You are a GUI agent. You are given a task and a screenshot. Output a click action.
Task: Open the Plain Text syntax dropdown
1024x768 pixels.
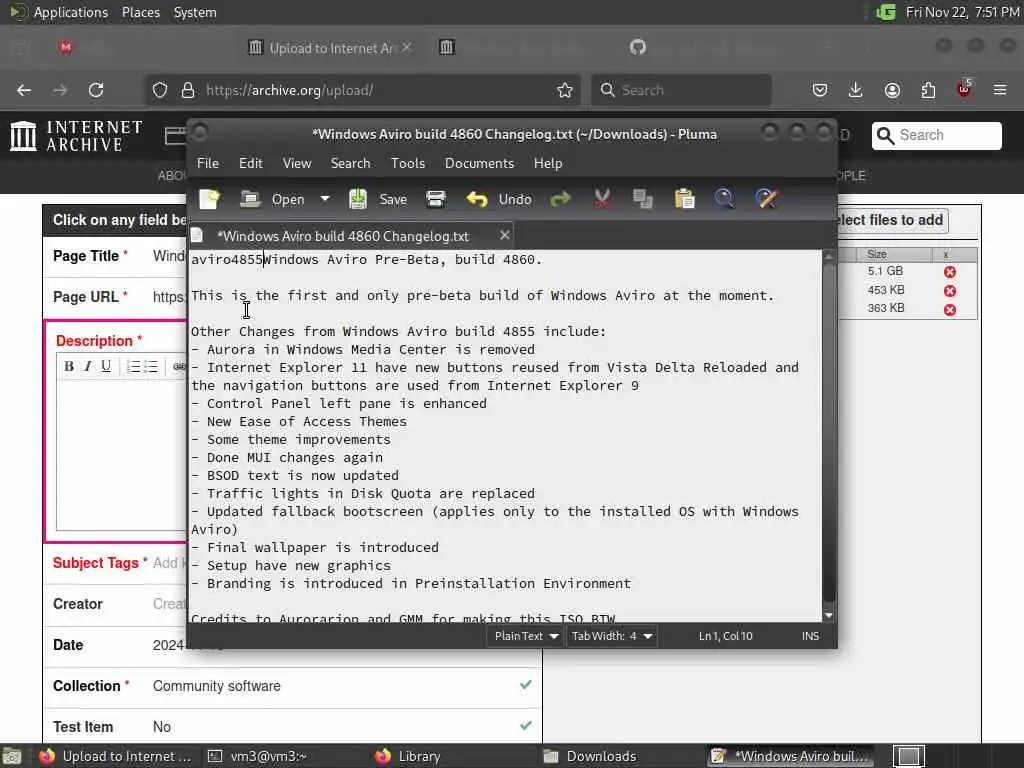[526, 636]
